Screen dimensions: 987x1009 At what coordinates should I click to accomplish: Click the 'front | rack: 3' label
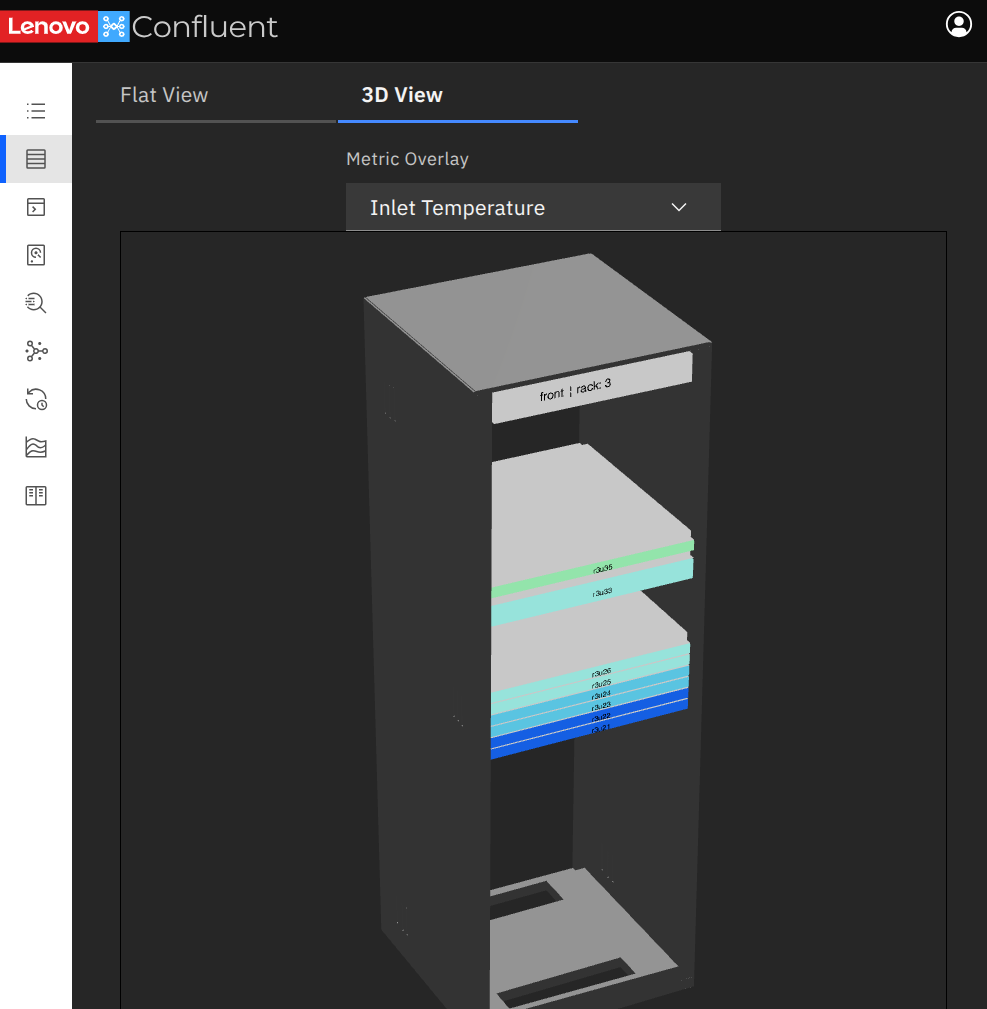tap(575, 390)
